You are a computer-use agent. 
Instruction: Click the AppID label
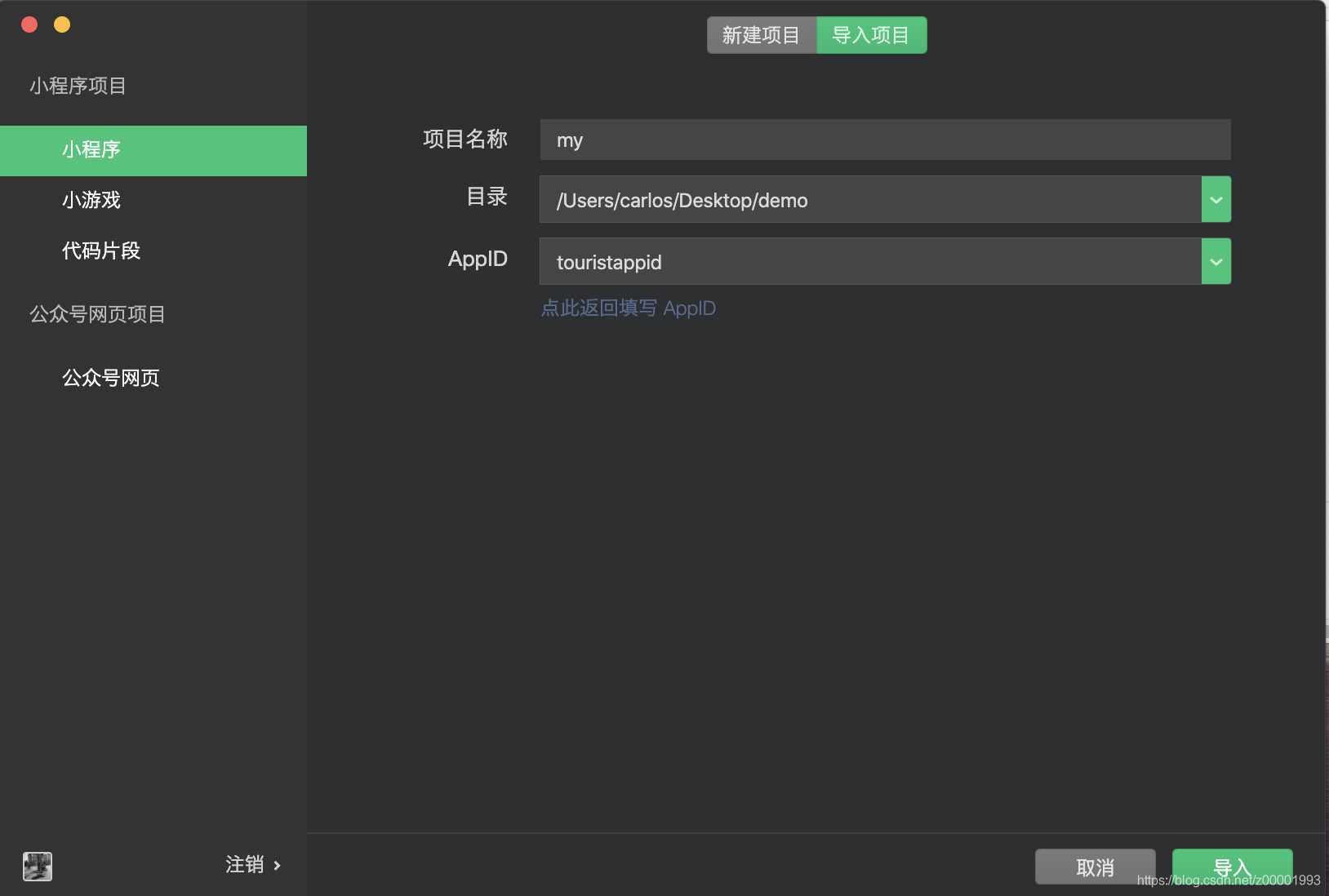pos(478,259)
